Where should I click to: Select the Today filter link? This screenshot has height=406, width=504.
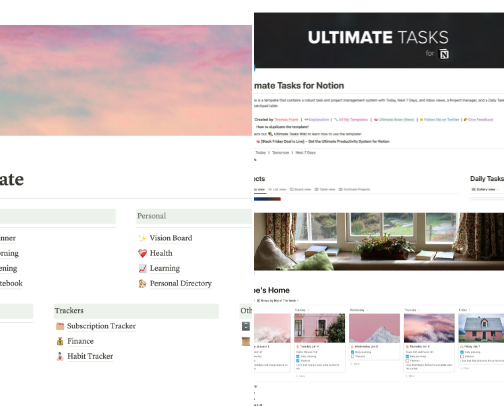point(260,152)
